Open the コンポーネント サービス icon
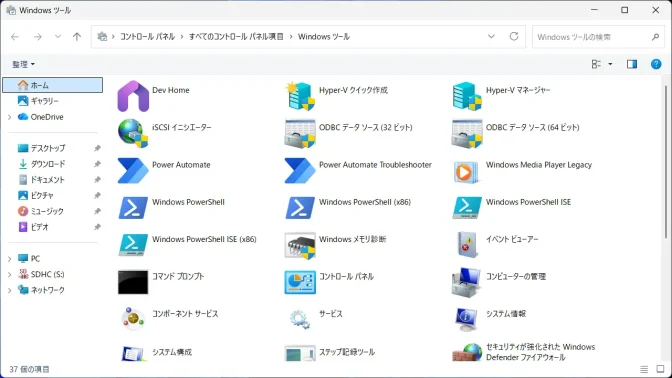The height and width of the screenshot is (378, 672). tap(133, 319)
